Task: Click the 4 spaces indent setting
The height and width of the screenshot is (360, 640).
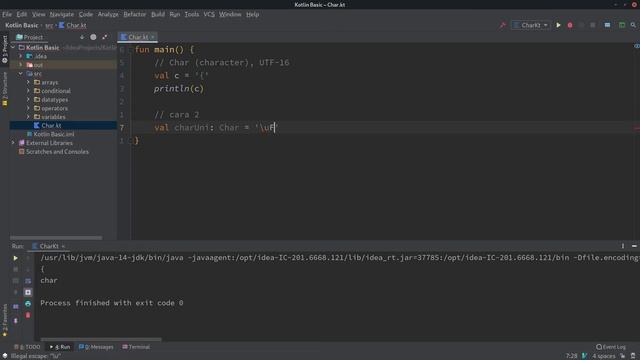Action: click(x=604, y=356)
